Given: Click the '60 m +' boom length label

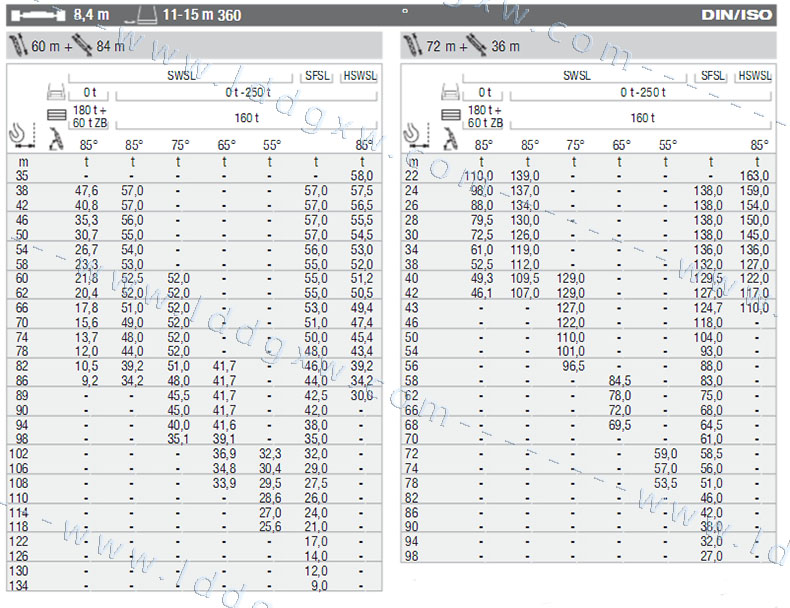Looking at the screenshot, I should pos(52,46).
